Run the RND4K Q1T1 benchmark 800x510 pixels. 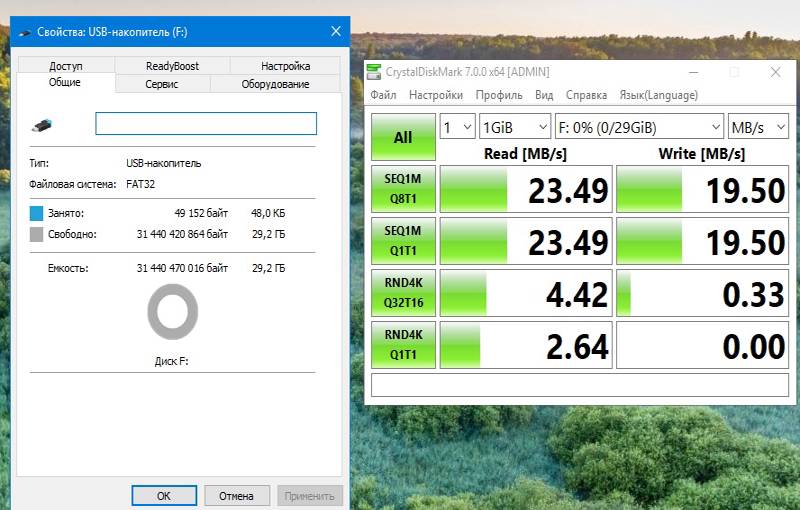click(403, 346)
